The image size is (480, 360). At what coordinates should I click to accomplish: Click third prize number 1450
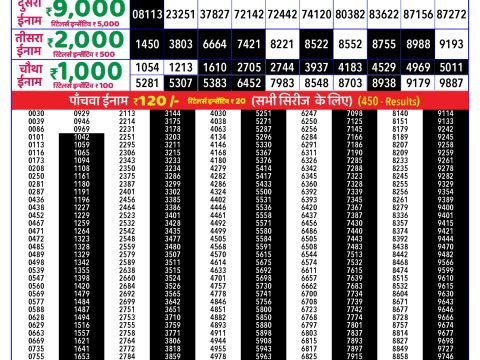pos(147,44)
